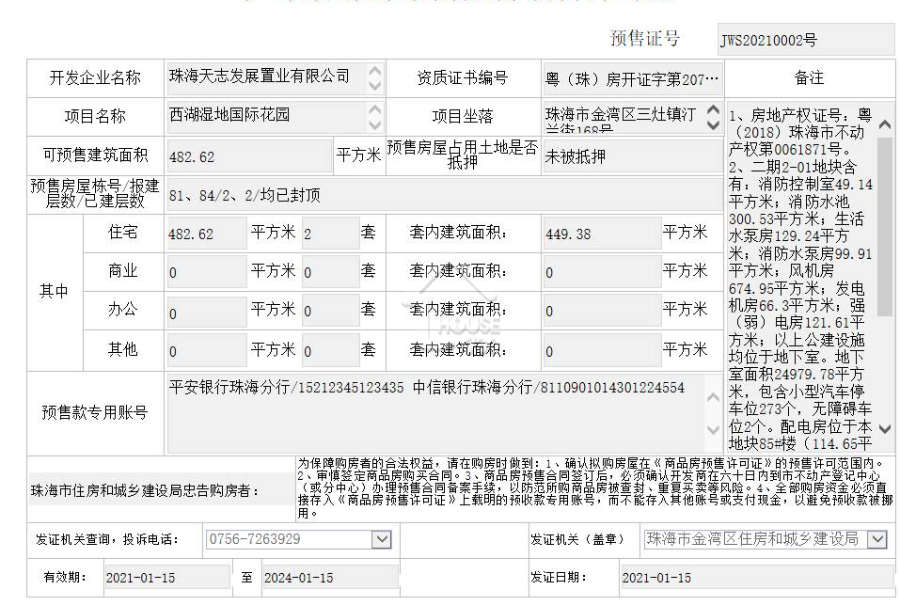This screenshot has width=900, height=600.
Task: Click office area field showing 0
Action: [x=206, y=312]
